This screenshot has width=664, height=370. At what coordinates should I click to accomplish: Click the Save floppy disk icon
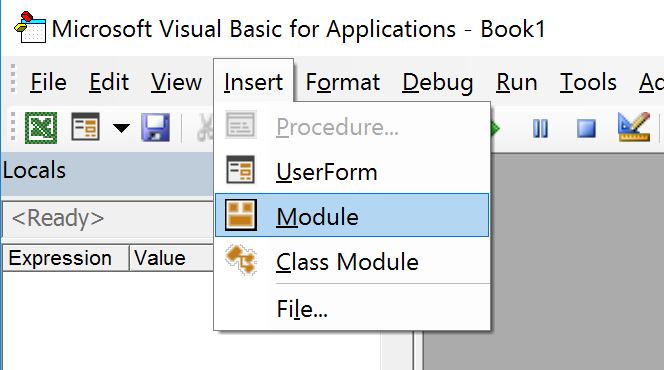(155, 127)
